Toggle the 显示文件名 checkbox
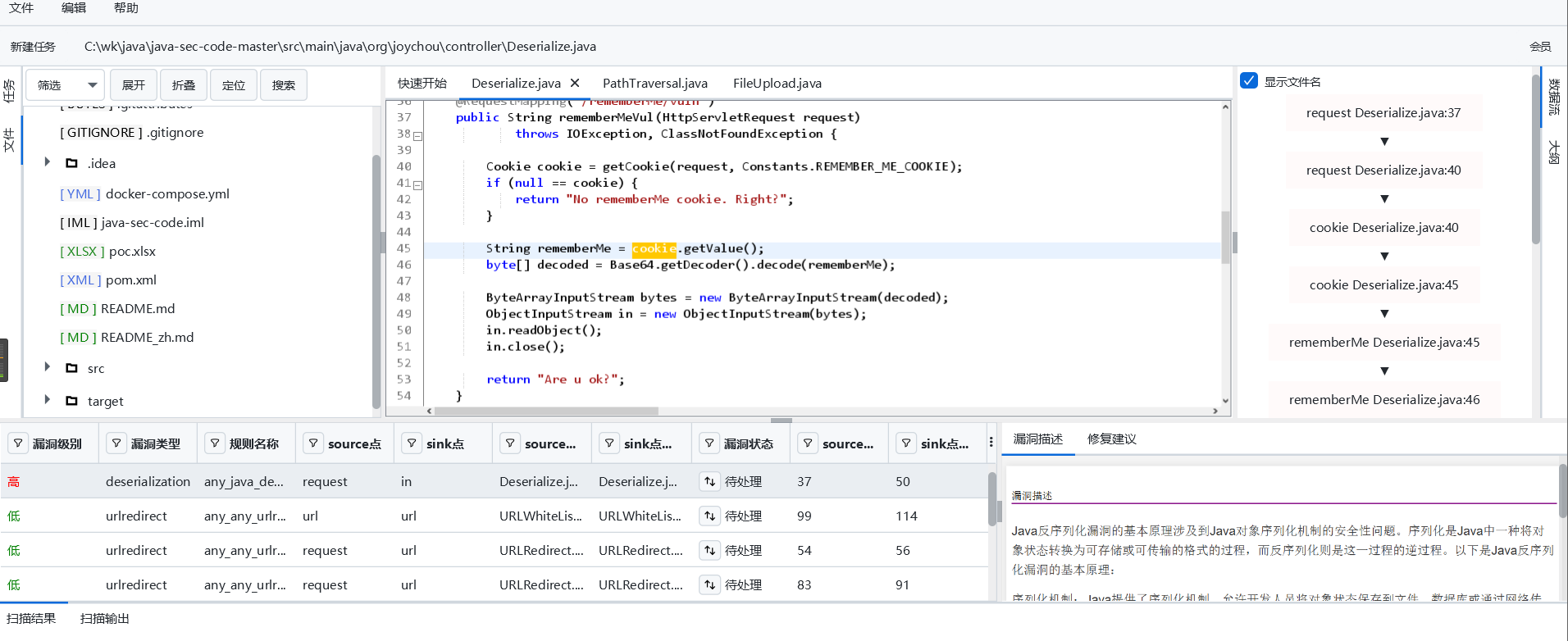1568x641 pixels. (1249, 80)
